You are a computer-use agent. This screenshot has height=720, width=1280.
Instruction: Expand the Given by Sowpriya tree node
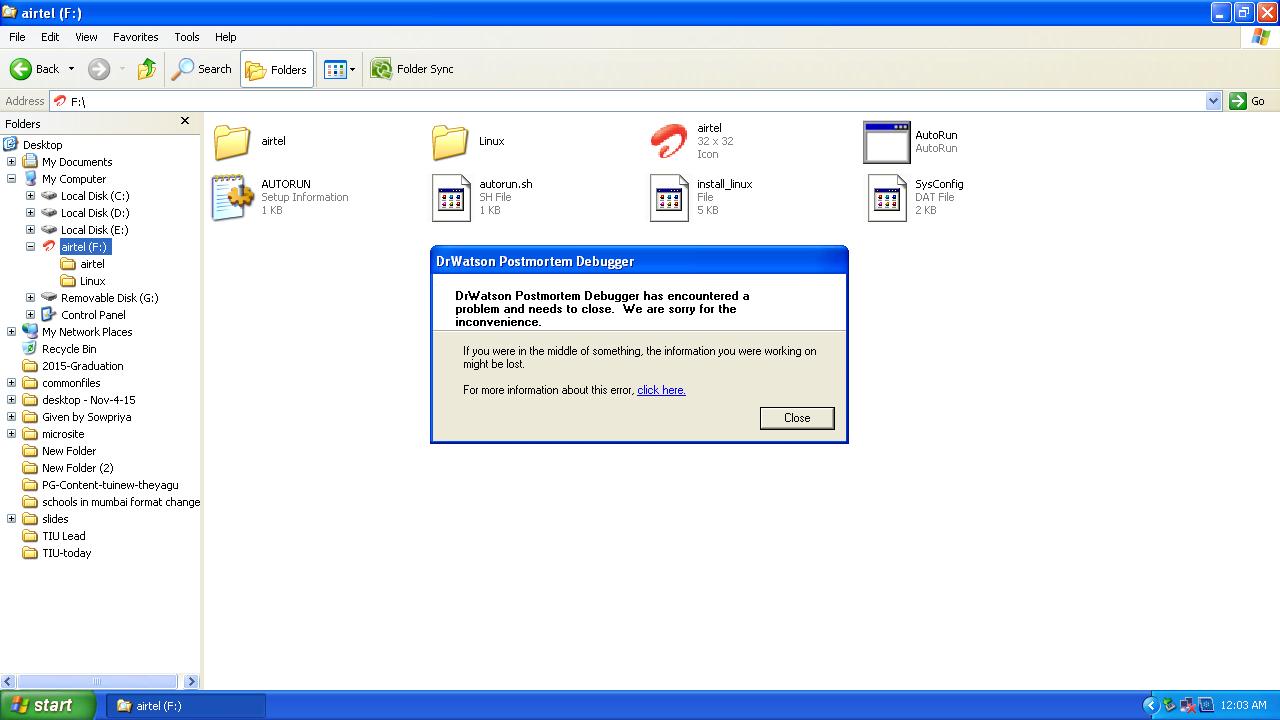tap(11, 417)
